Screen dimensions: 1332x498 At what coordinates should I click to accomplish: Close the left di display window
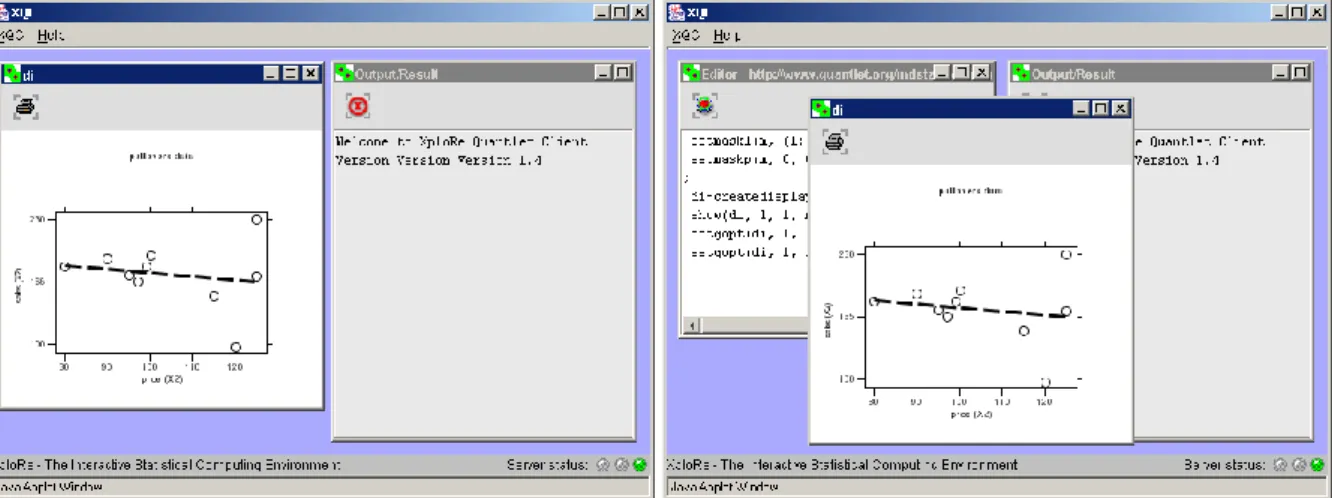click(310, 73)
